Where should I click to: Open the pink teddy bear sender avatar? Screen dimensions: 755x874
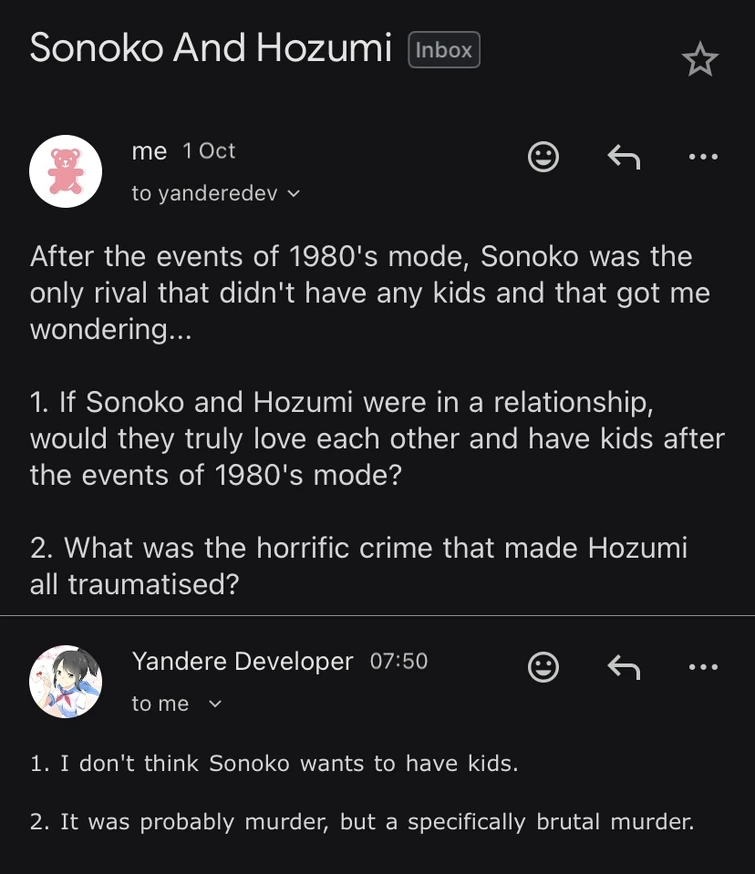point(66,171)
